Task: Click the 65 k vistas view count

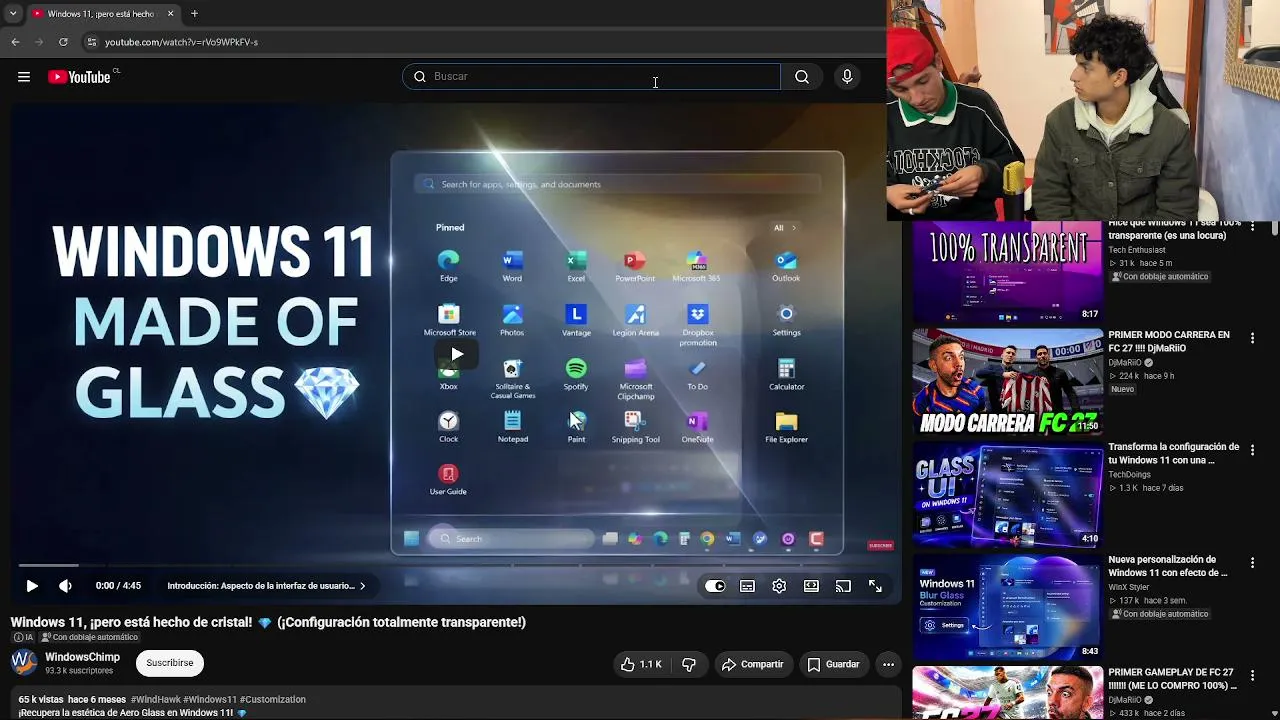Action: pos(41,700)
